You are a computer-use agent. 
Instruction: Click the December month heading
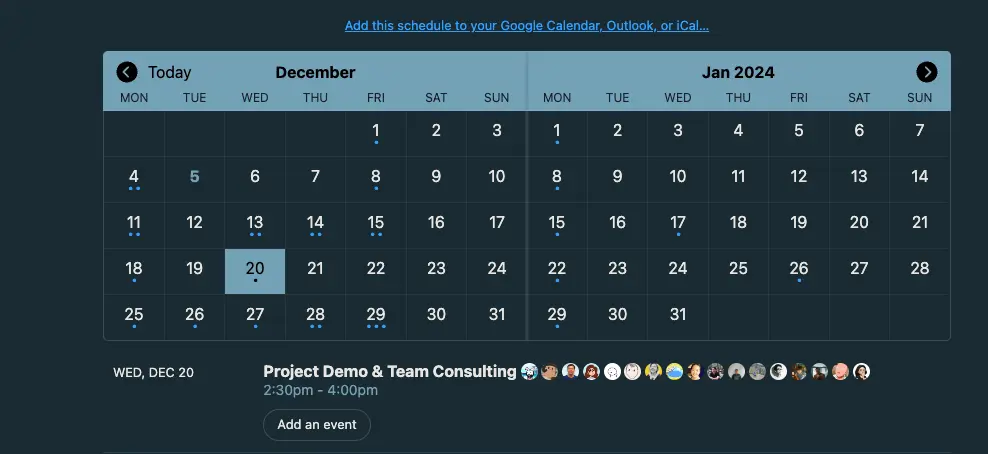pyautogui.click(x=315, y=72)
